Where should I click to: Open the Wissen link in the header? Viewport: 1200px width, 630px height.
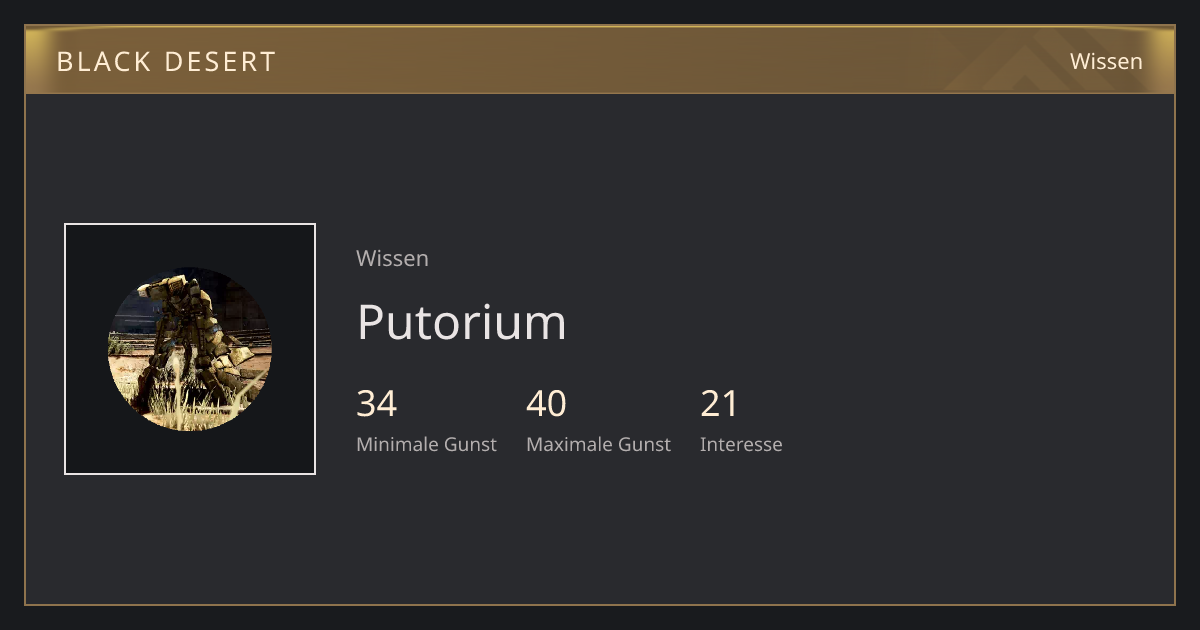pyautogui.click(x=1106, y=61)
